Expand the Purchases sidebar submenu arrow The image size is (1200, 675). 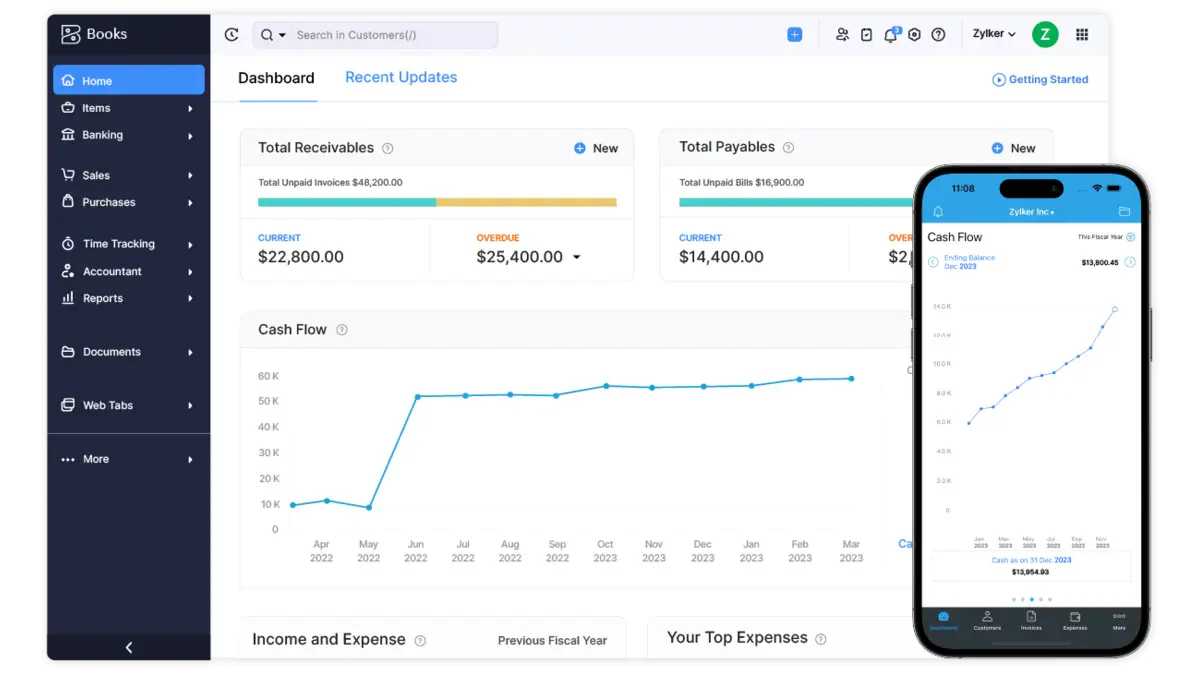tap(190, 202)
